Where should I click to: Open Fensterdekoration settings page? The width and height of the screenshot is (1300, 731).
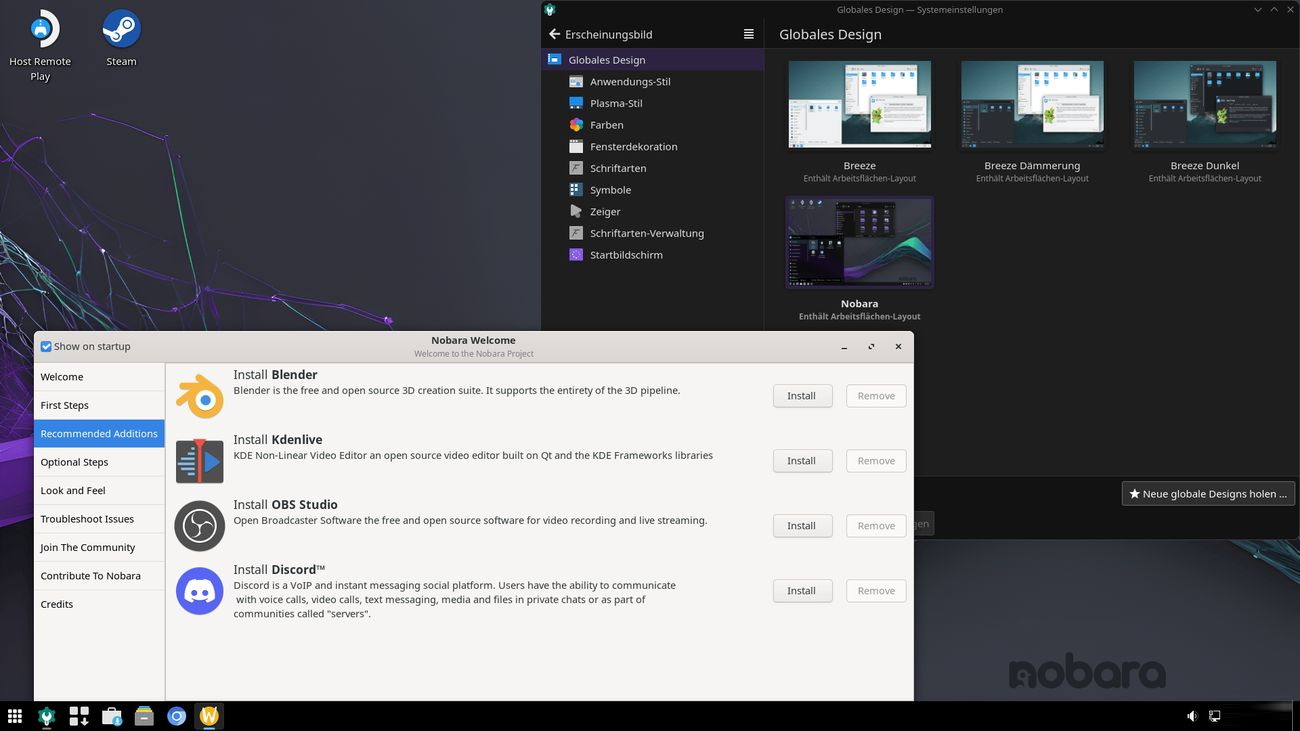pos(653,147)
